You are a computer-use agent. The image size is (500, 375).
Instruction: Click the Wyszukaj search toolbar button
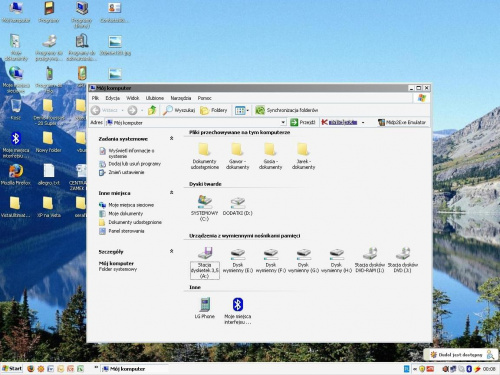(179, 110)
